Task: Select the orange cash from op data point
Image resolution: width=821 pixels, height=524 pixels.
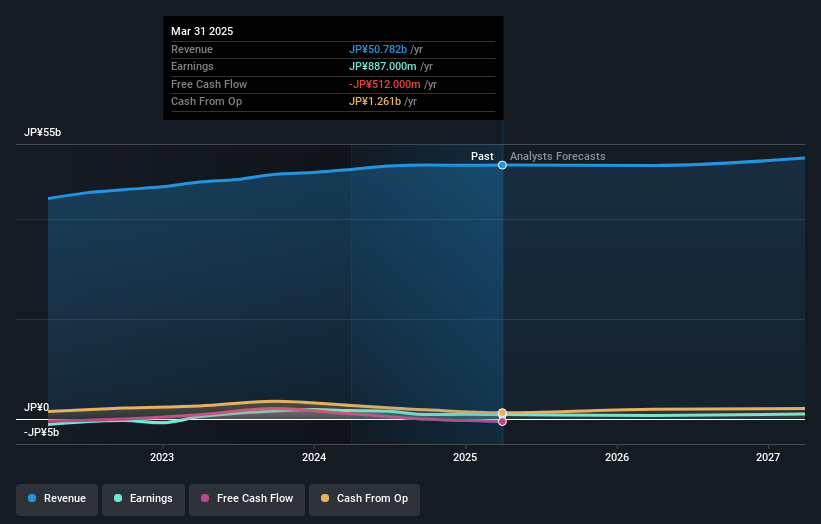Action: [x=502, y=413]
